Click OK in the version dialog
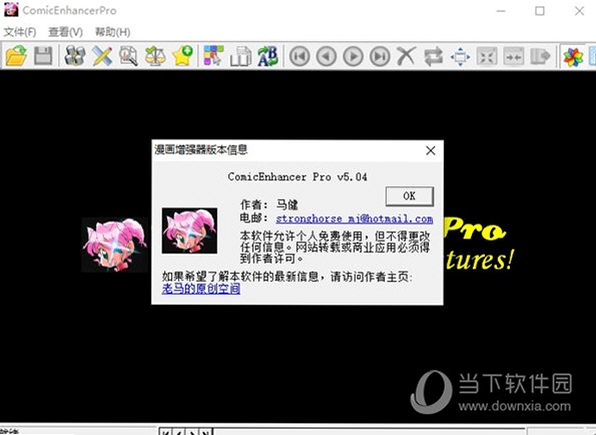Image resolution: width=596 pixels, height=435 pixels. click(x=409, y=196)
